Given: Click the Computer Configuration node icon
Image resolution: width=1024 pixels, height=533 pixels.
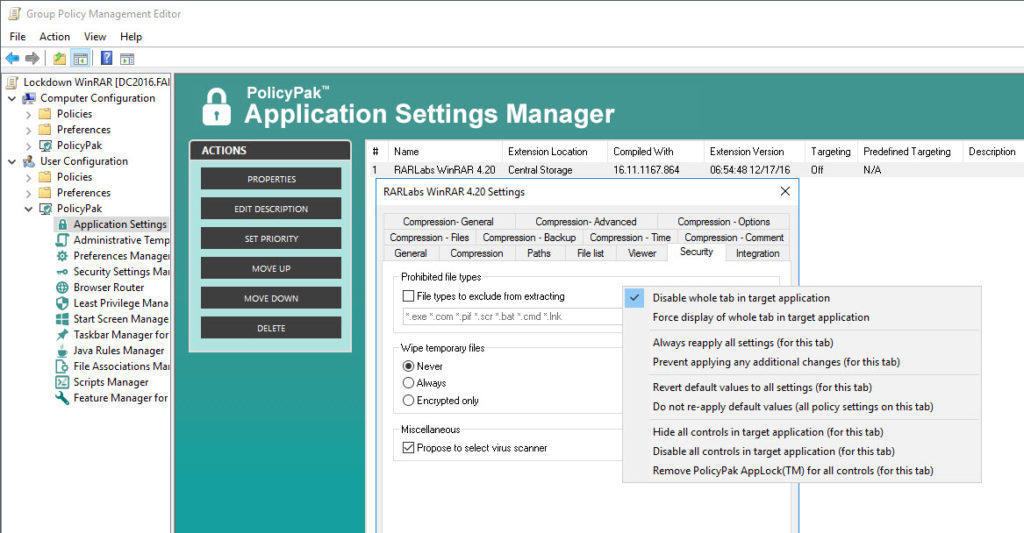Looking at the screenshot, I should tap(29, 98).
